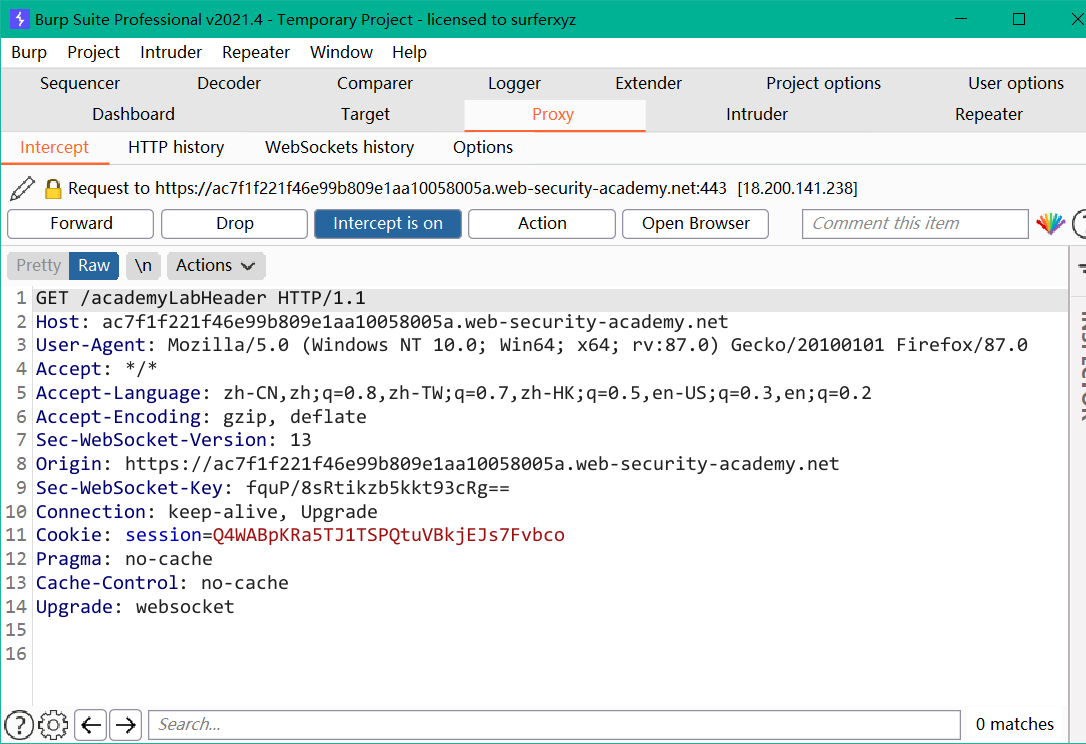1086x744 pixels.
Task: Minimize the Burp Suite window
Action: pos(961,19)
